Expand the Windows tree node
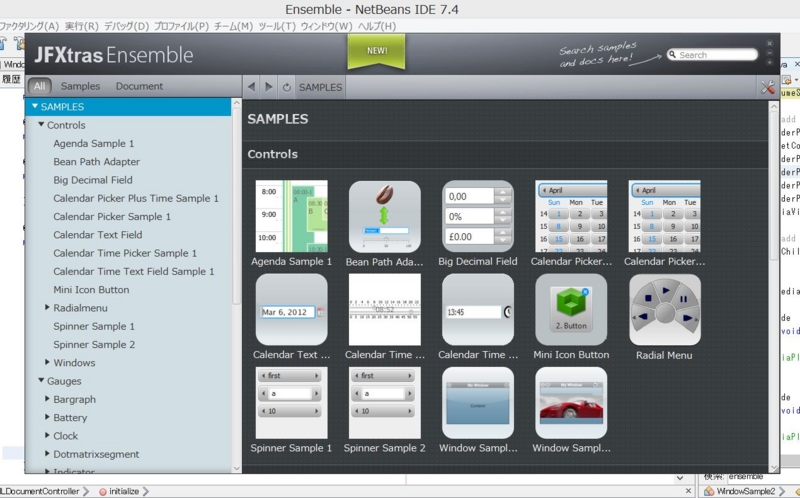Image resolution: width=800 pixels, height=498 pixels. pyautogui.click(x=47, y=362)
